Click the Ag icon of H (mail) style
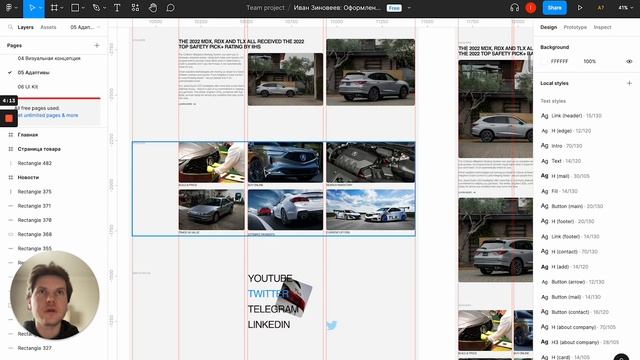 pos(544,176)
